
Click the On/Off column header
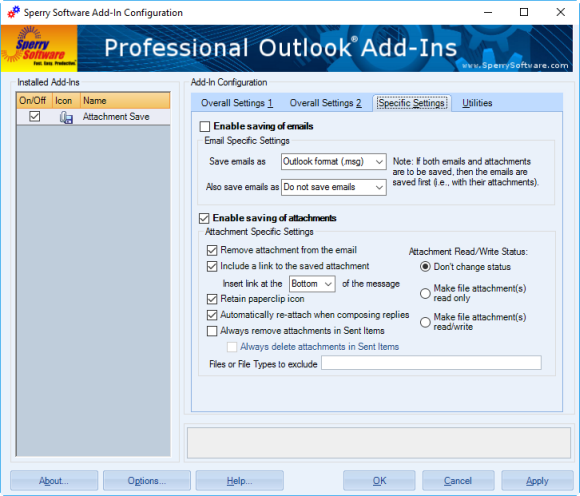pyautogui.click(x=34, y=101)
